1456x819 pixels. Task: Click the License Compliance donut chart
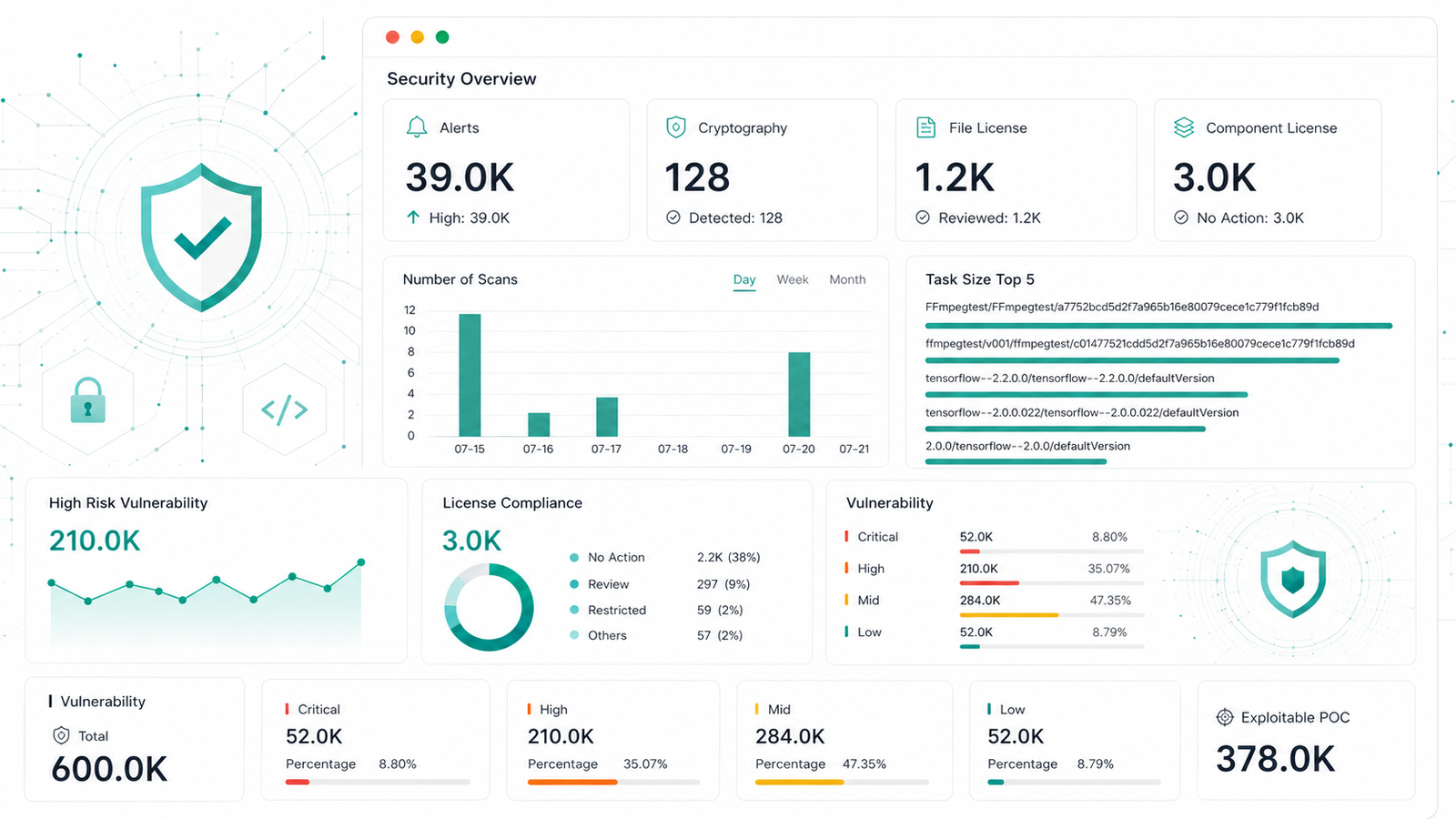click(489, 607)
